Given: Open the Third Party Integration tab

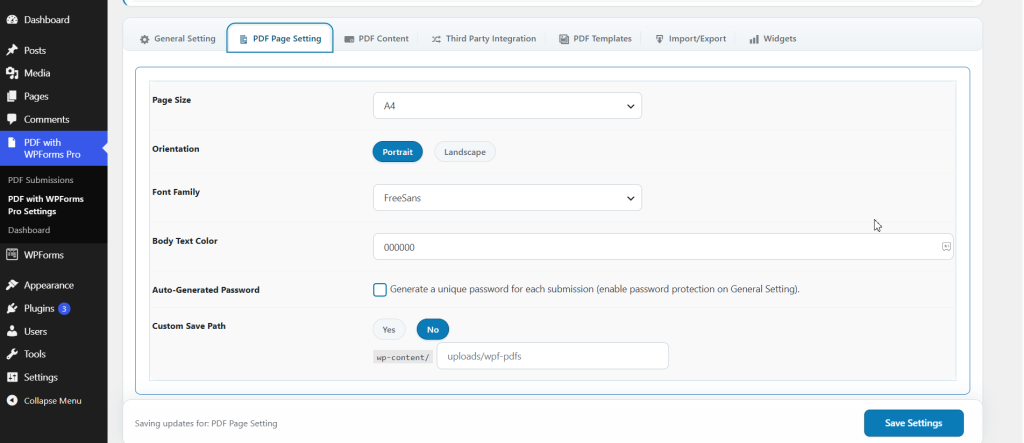Looking at the screenshot, I should click(484, 39).
